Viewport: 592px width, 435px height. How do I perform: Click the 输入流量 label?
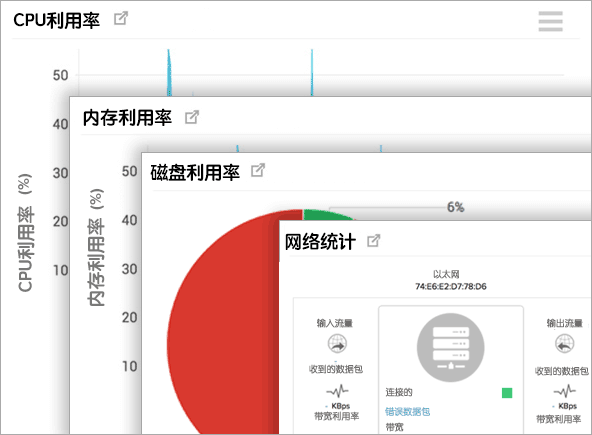335,323
